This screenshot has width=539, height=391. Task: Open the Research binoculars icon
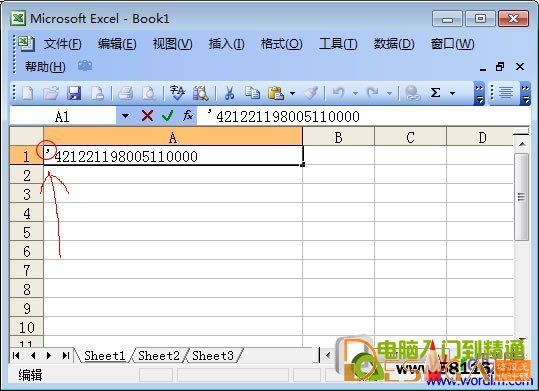click(x=201, y=93)
